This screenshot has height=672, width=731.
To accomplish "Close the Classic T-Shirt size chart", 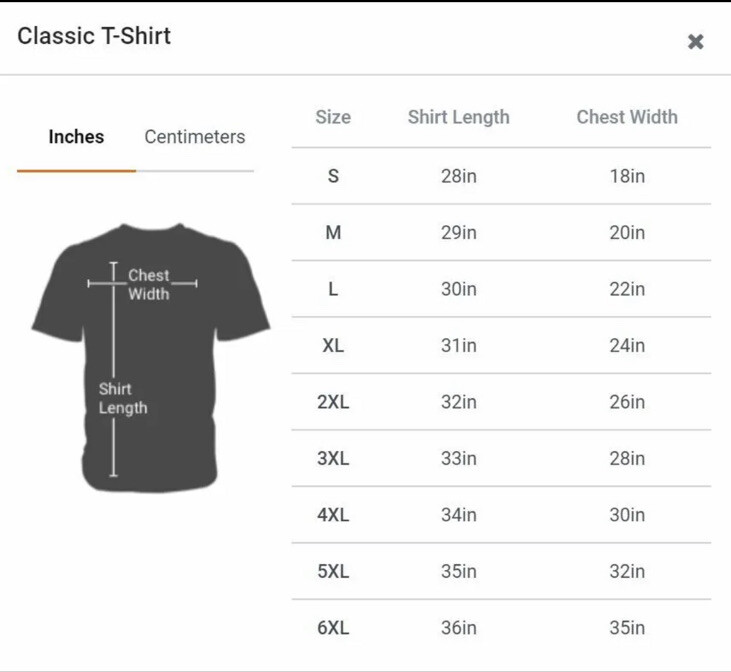I will click(x=695, y=42).
